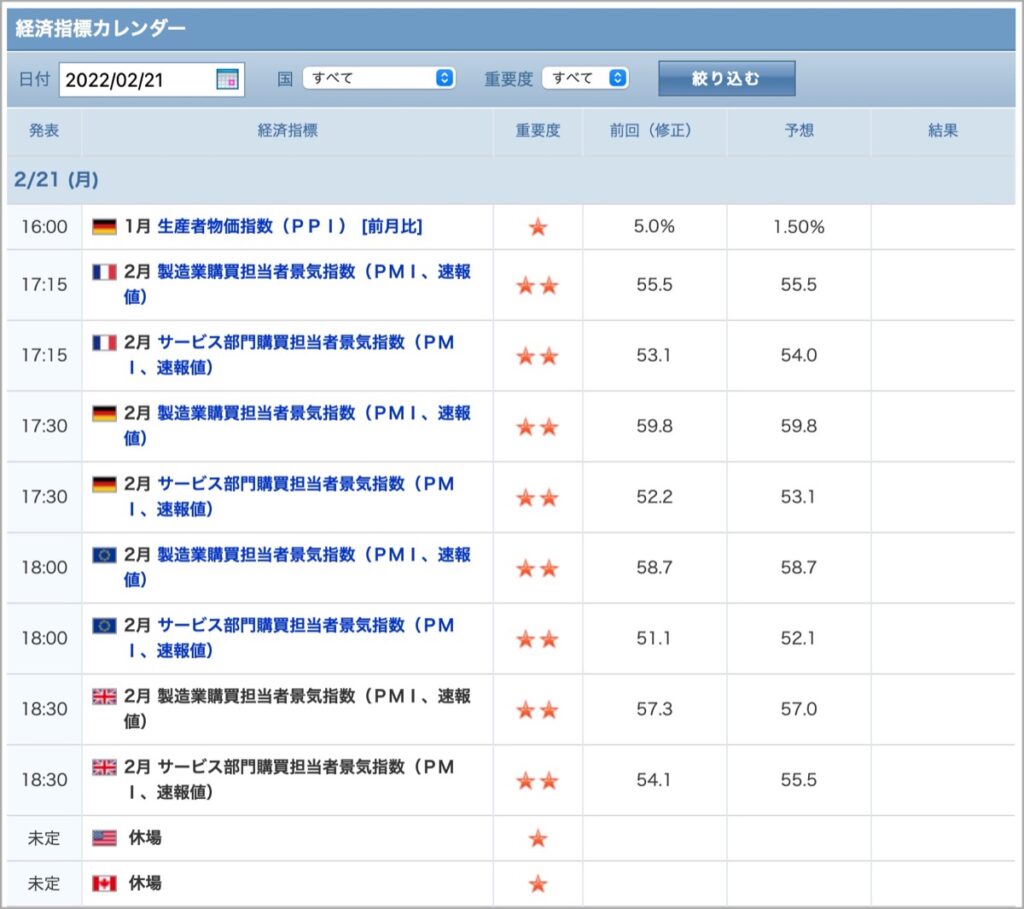Click the 予想 column header
Screen dimensions: 1024x909
pos(799,131)
